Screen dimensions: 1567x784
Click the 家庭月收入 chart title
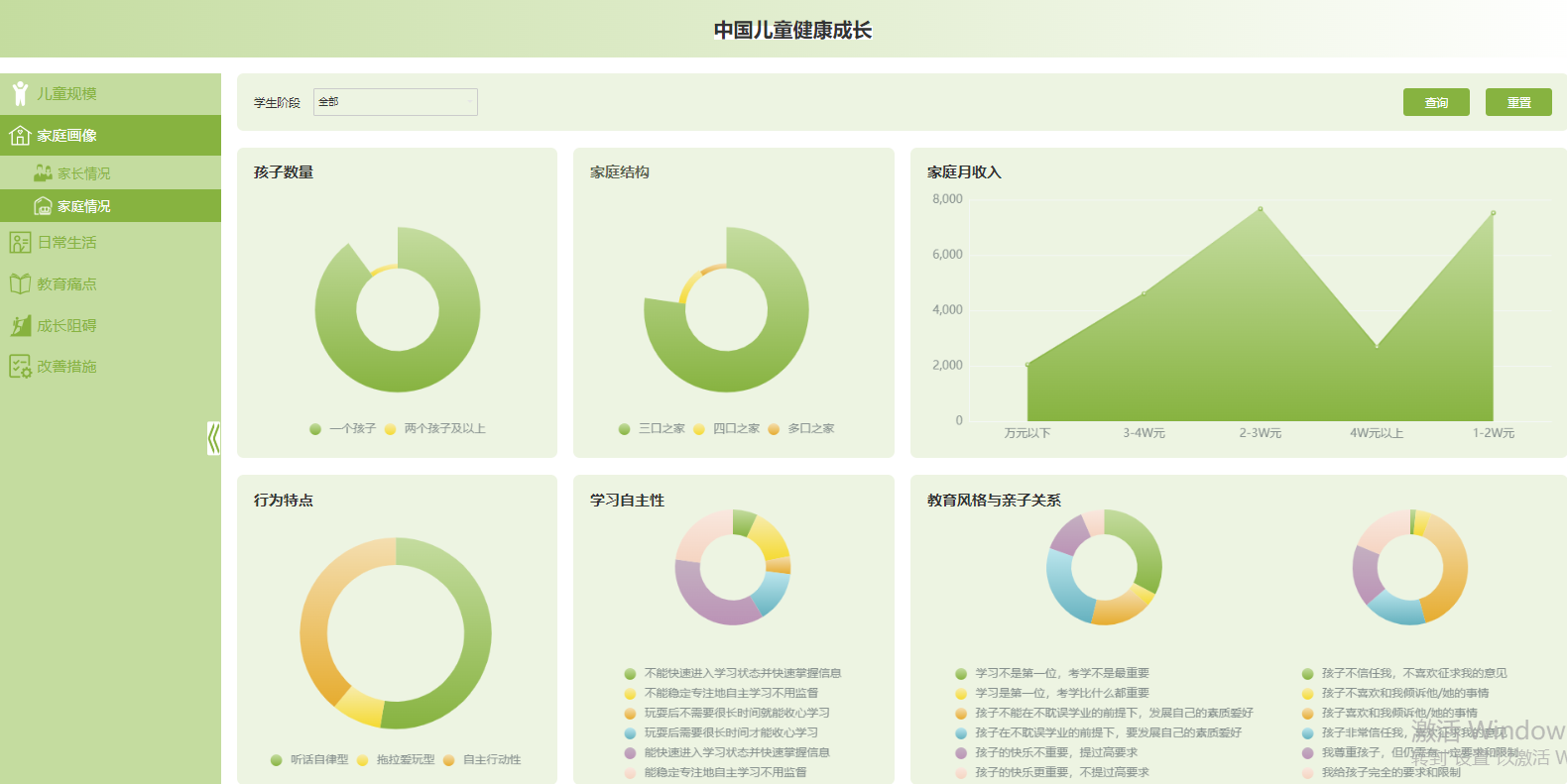tap(964, 171)
